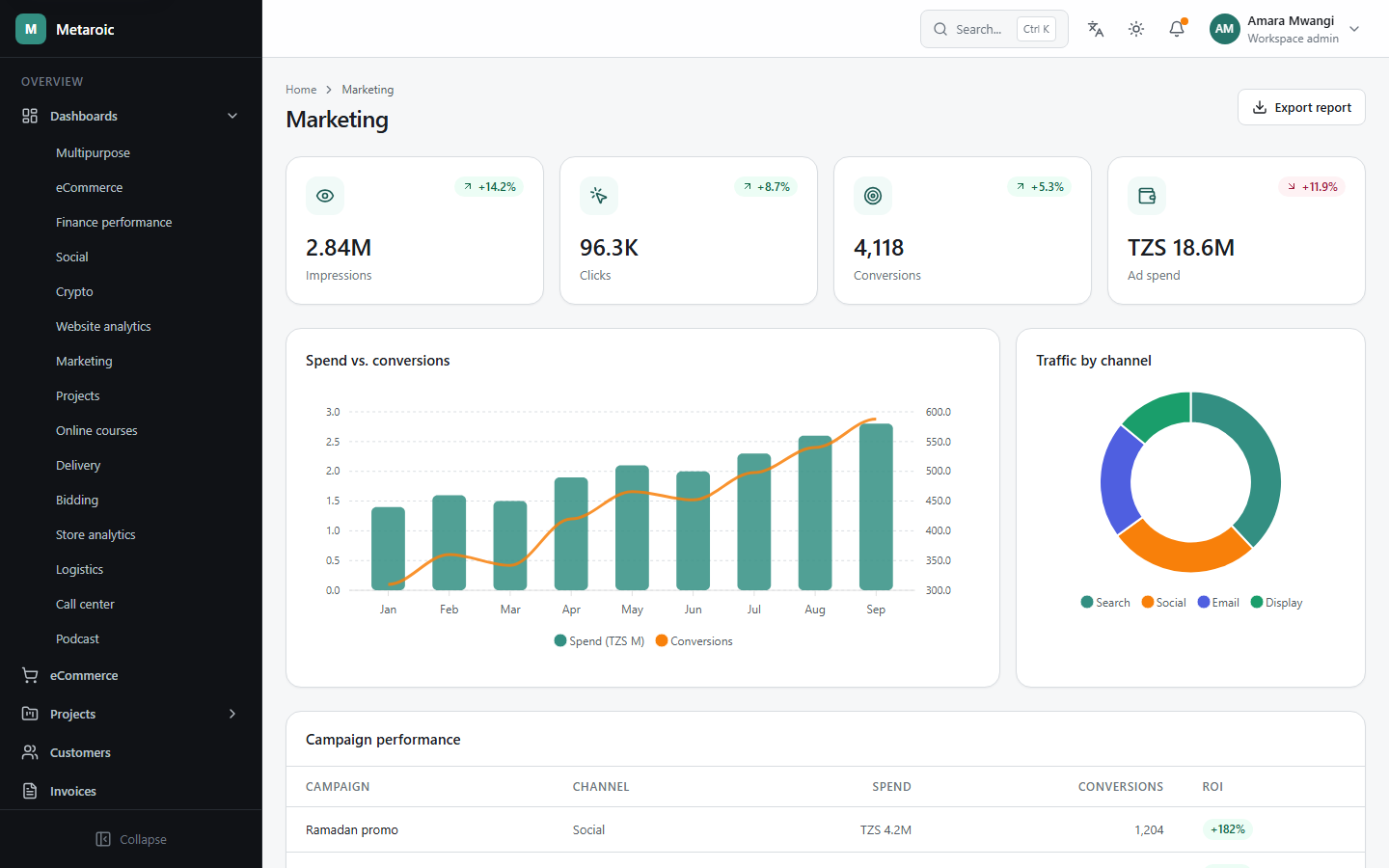
Task: Click the Customers people icon
Action: [x=30, y=752]
